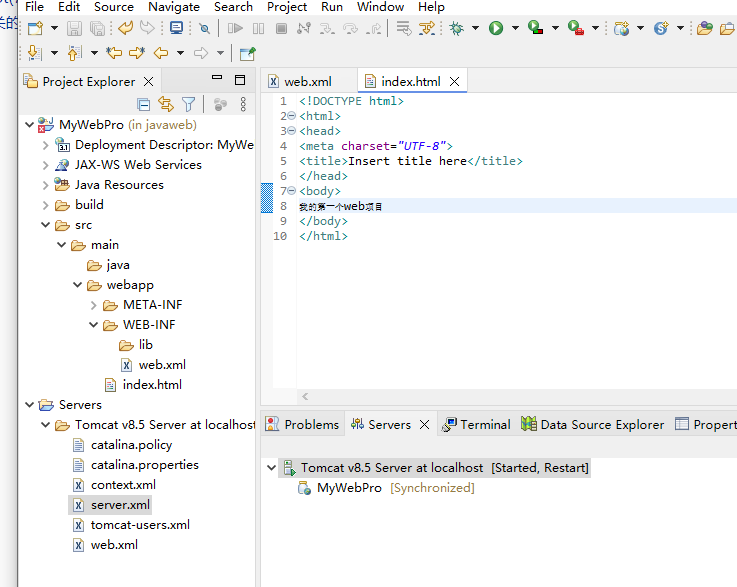Select index.html in webapp folder

143,385
